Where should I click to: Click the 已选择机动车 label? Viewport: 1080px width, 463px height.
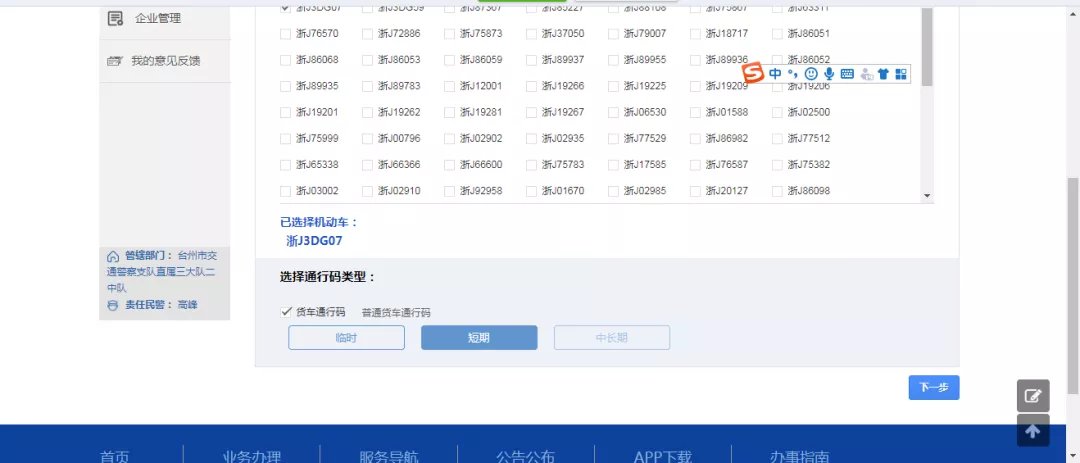319,223
